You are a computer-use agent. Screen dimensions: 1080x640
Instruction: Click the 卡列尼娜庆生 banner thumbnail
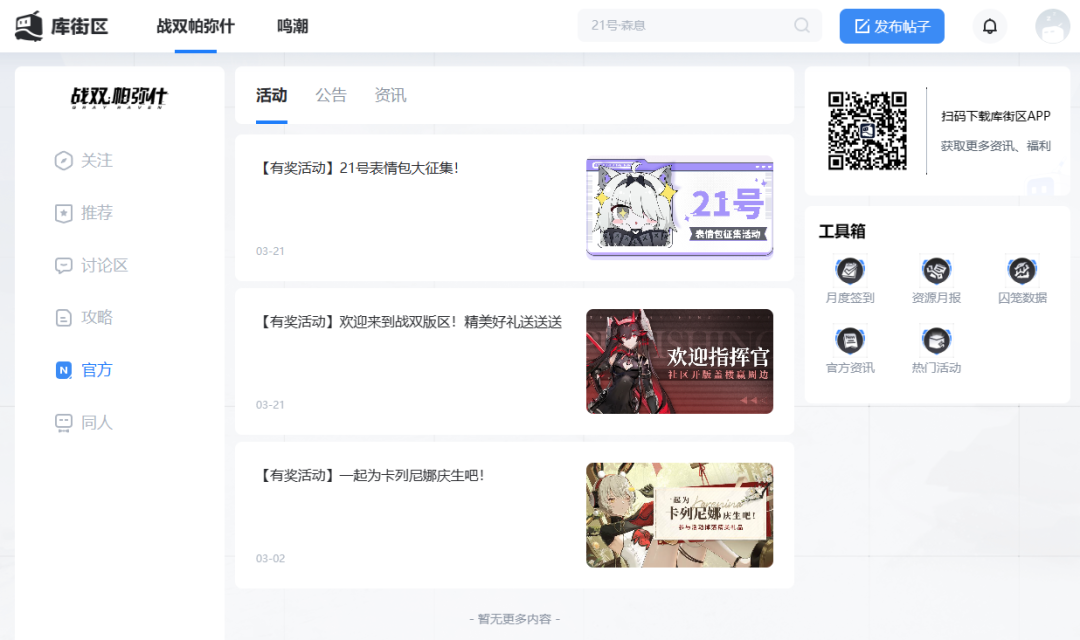[x=679, y=515]
